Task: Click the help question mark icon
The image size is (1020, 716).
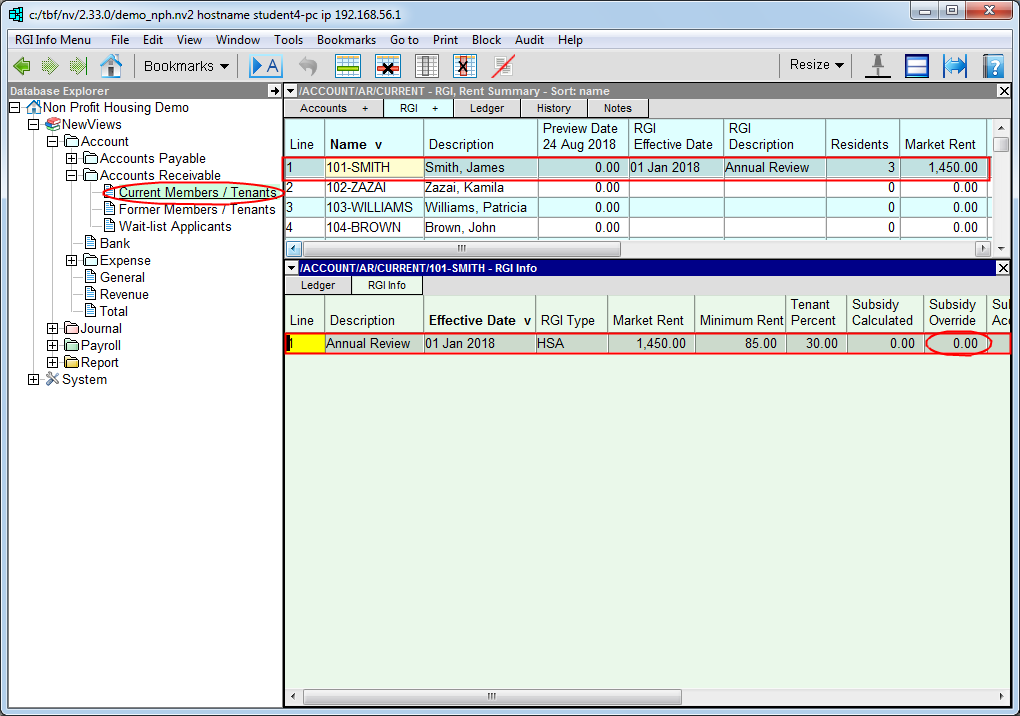Action: [x=993, y=66]
